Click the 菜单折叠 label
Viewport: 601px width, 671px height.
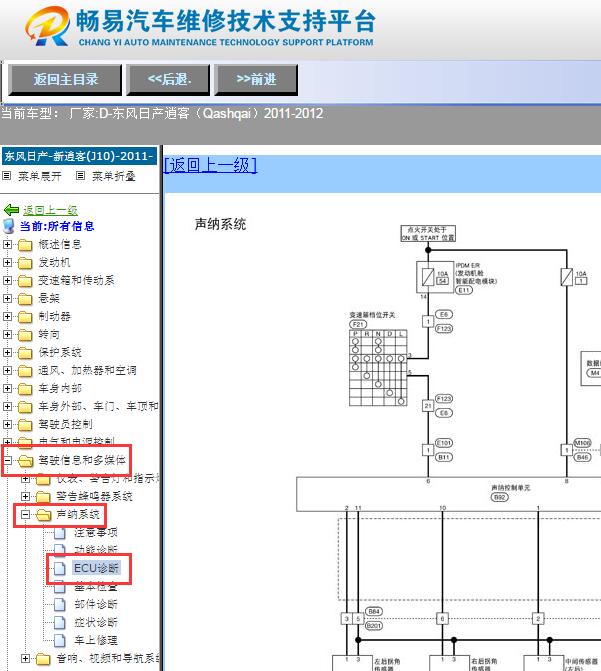(x=113, y=176)
